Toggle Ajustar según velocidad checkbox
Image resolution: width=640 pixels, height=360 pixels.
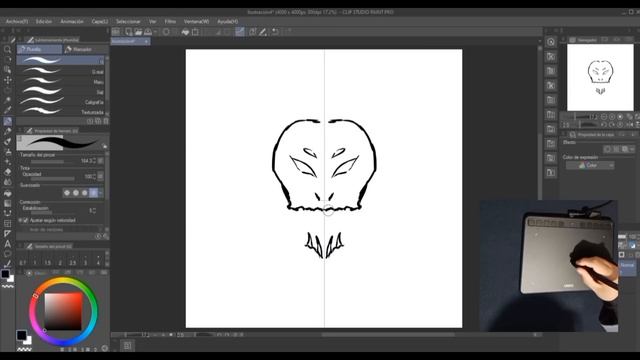[26, 220]
